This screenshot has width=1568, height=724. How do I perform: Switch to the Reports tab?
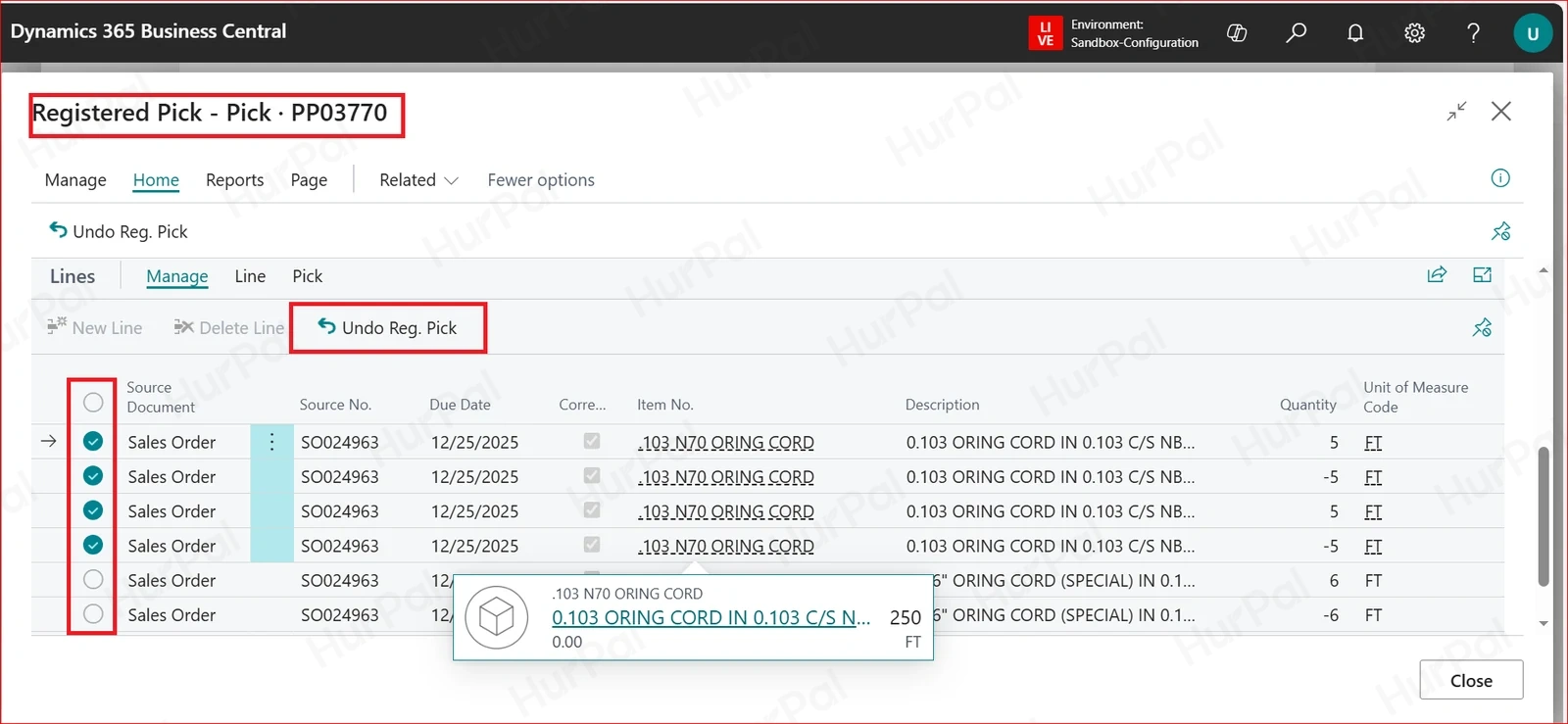tap(234, 179)
